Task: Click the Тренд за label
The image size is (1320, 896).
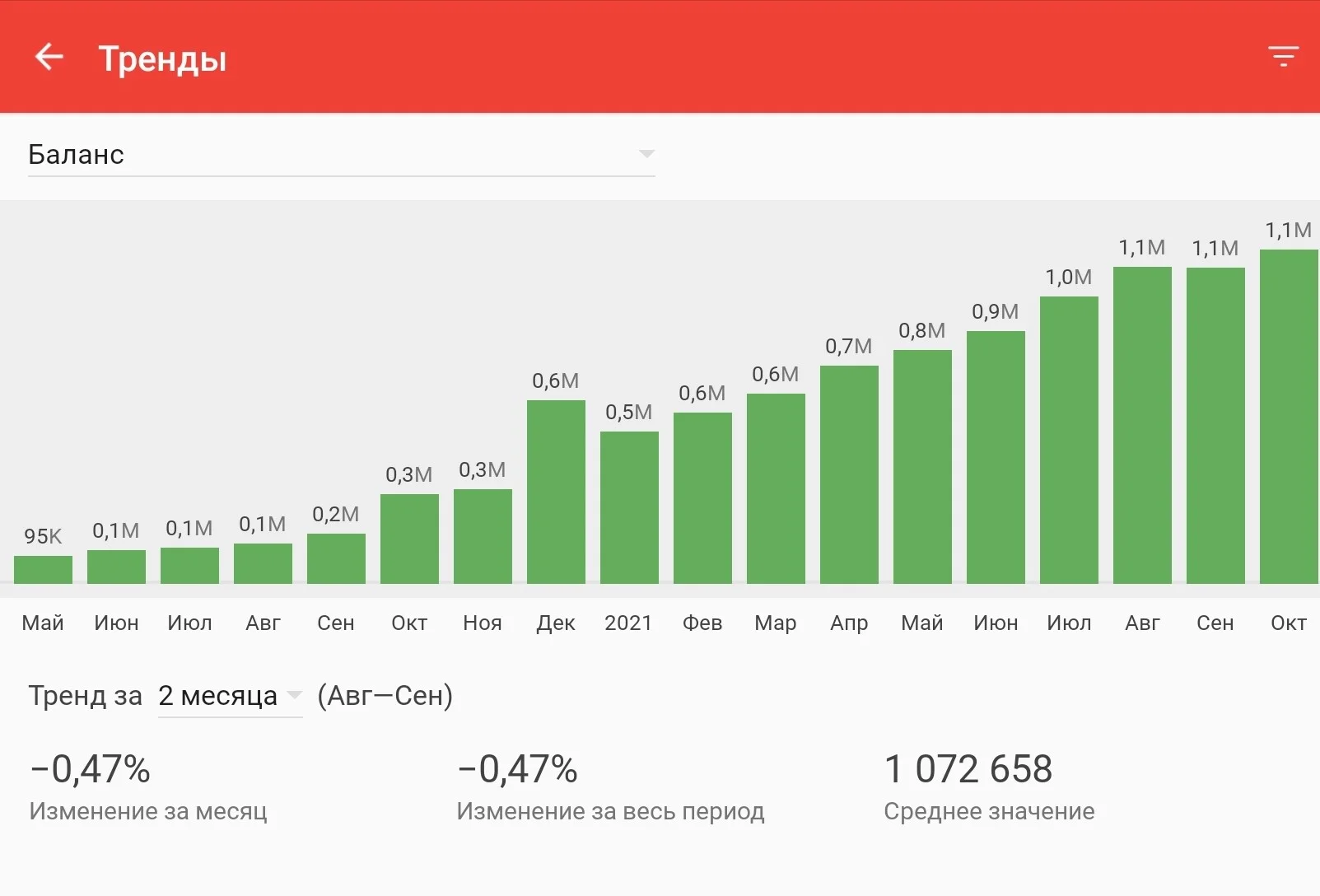Action: coord(86,696)
